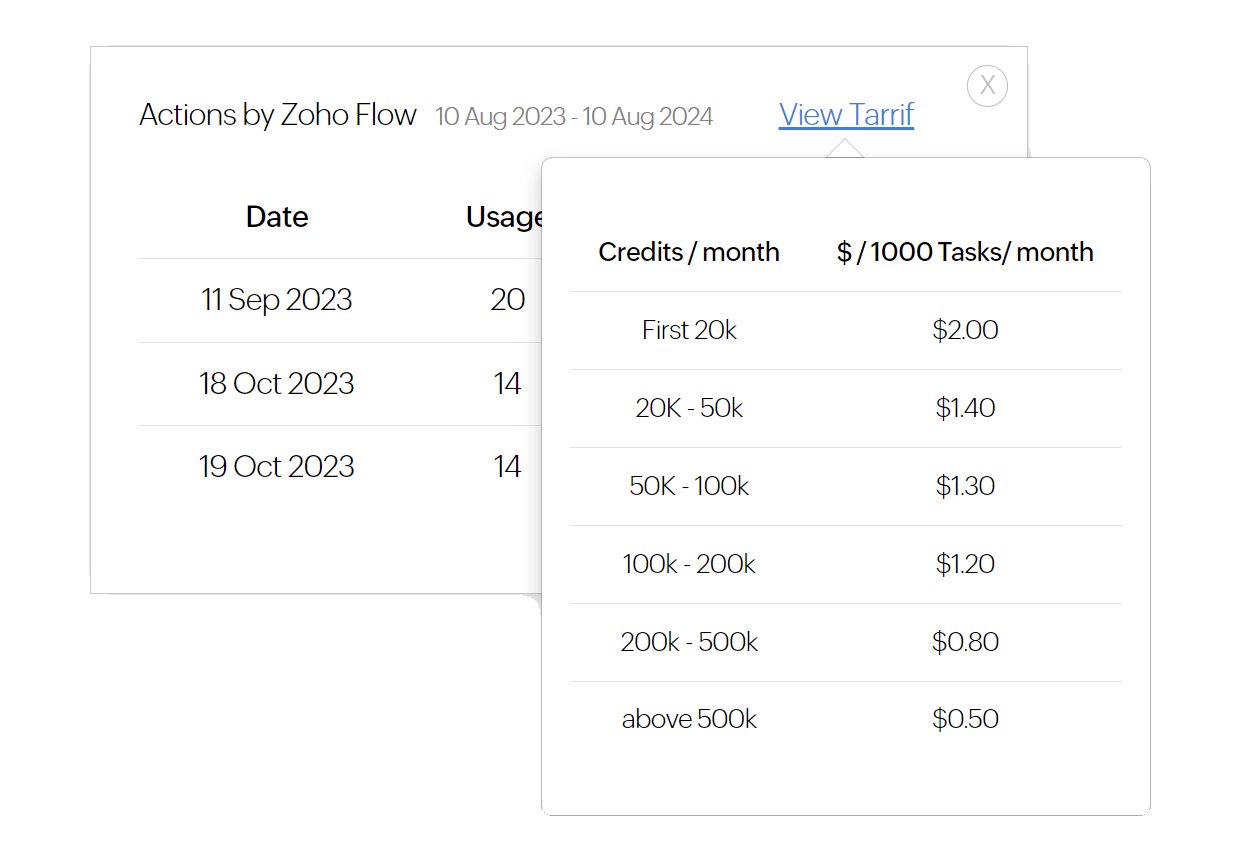This screenshot has height=868, width=1254.
Task: Select the above 500k tariff tier
Action: coord(689,719)
